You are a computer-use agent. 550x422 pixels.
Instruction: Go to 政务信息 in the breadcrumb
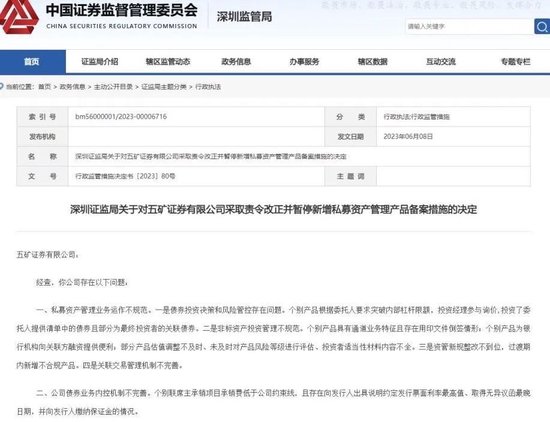(x=73, y=87)
